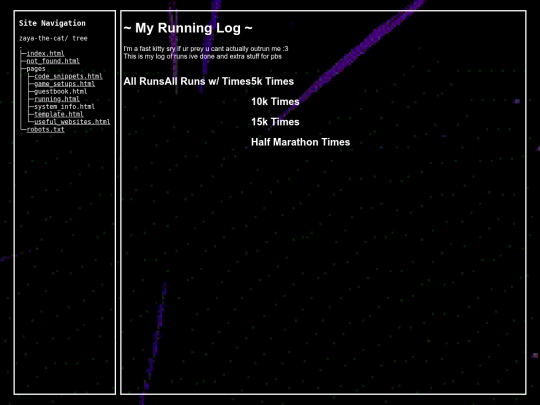540x405 pixels.
Task: Click the "This is my log of runs" line
Action: (202, 56)
